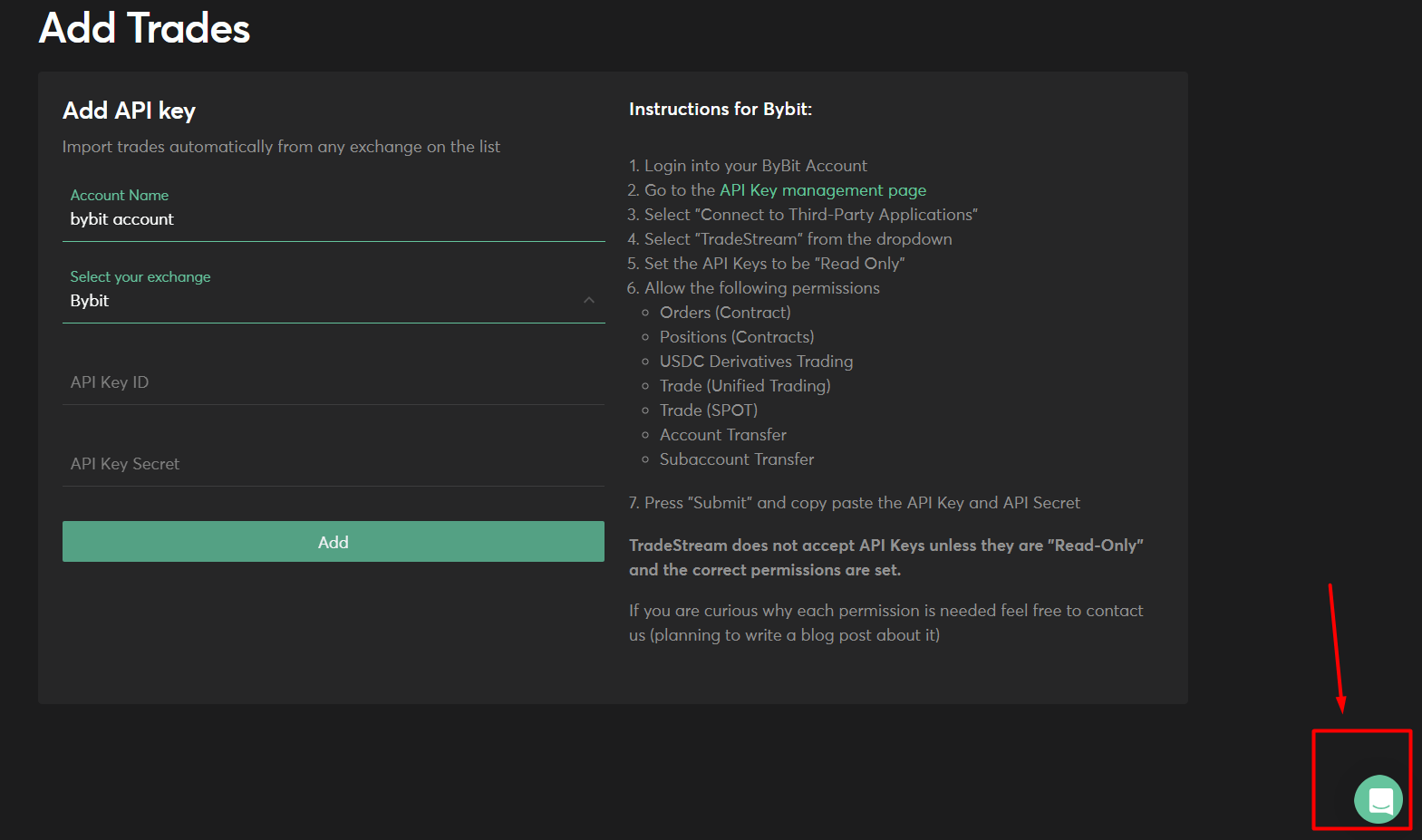Click the USDC Derivatives Trading permission item
1422x840 pixels.
[x=756, y=362]
